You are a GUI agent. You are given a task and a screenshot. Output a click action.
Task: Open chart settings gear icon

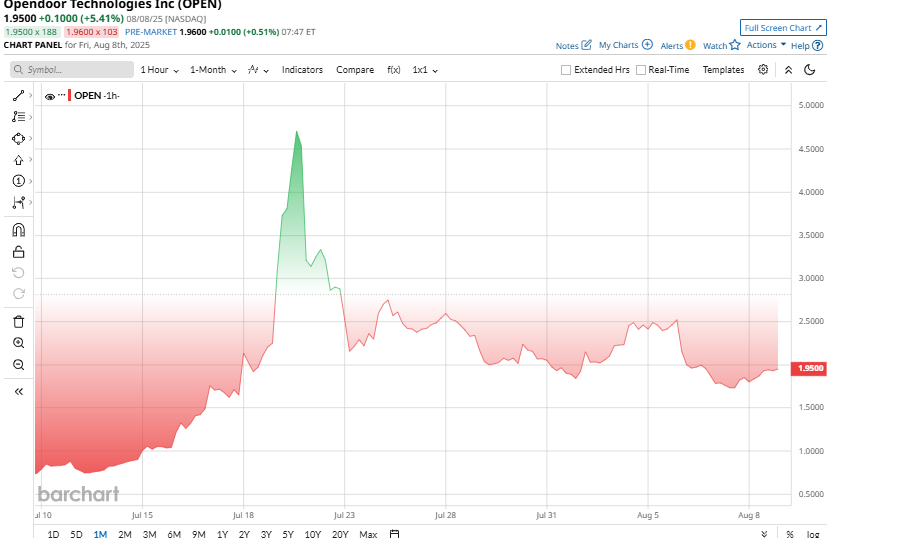point(763,70)
